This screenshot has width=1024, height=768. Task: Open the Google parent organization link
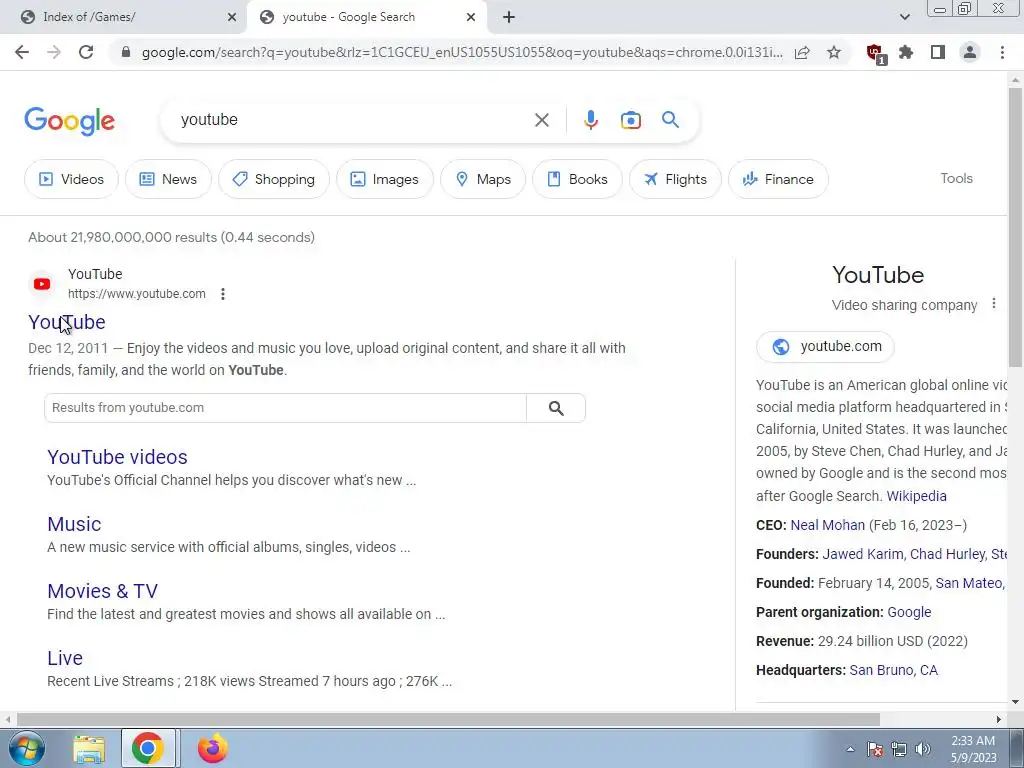click(x=909, y=613)
